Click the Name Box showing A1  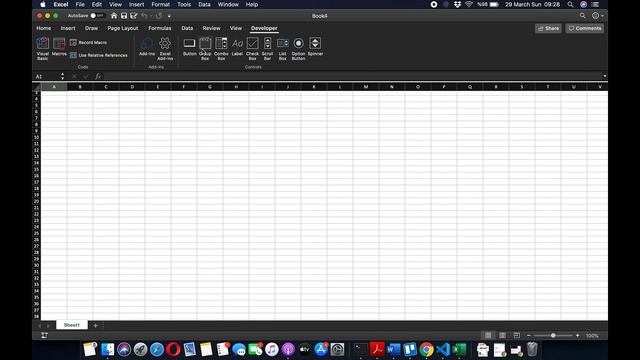[46, 76]
